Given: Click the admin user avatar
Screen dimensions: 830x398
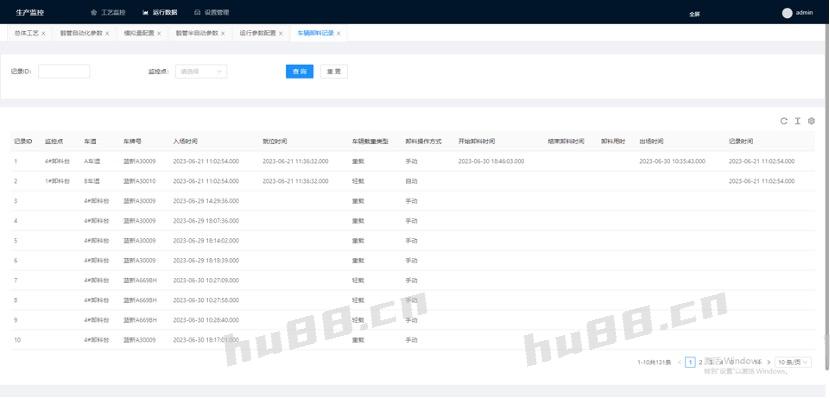Looking at the screenshot, I should tap(787, 13).
